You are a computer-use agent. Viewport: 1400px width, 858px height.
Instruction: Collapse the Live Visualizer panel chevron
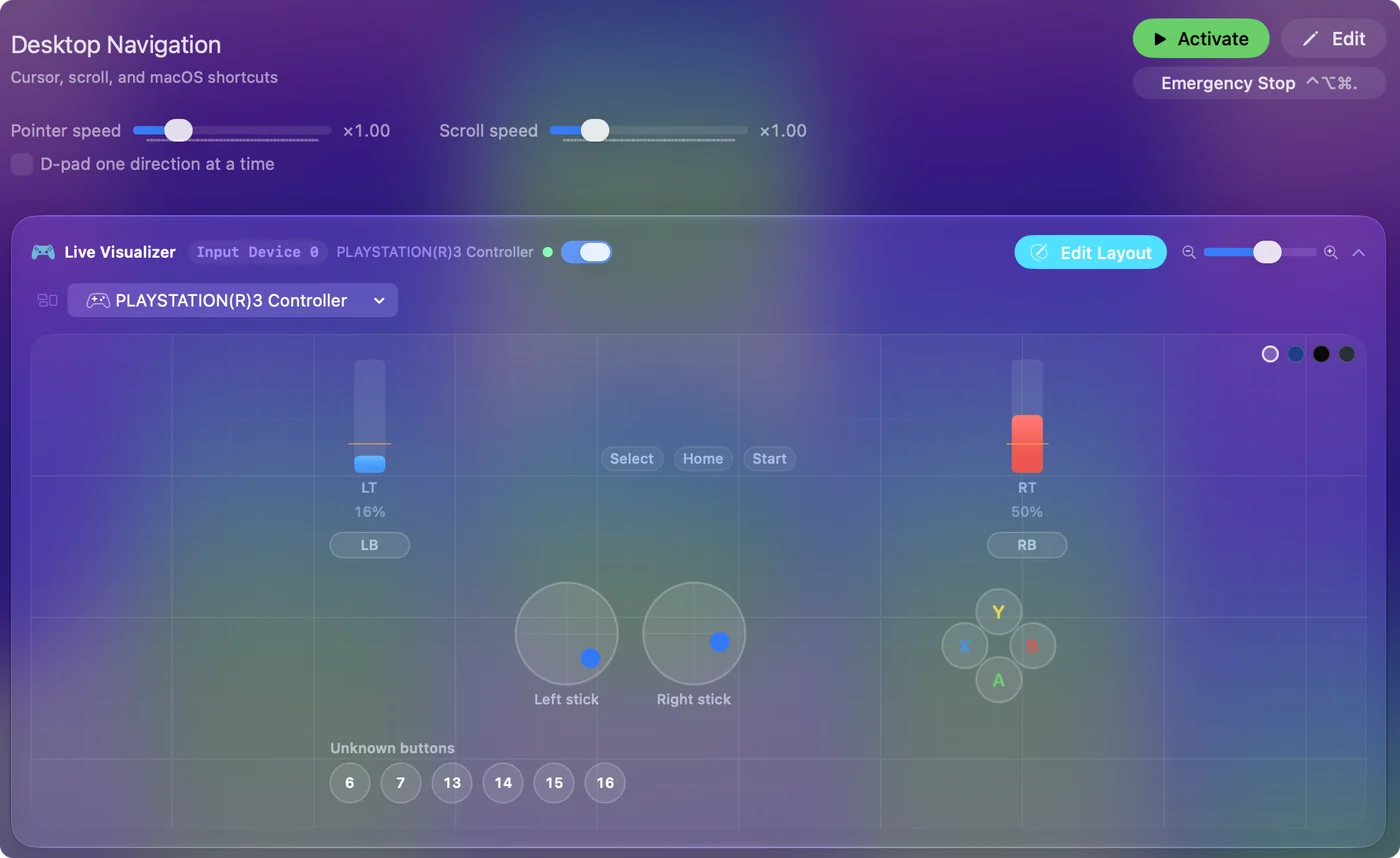1359,252
